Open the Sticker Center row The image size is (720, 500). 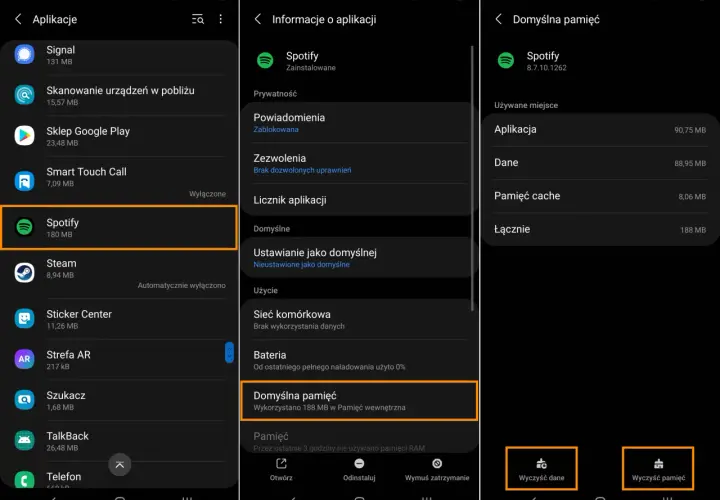119,319
